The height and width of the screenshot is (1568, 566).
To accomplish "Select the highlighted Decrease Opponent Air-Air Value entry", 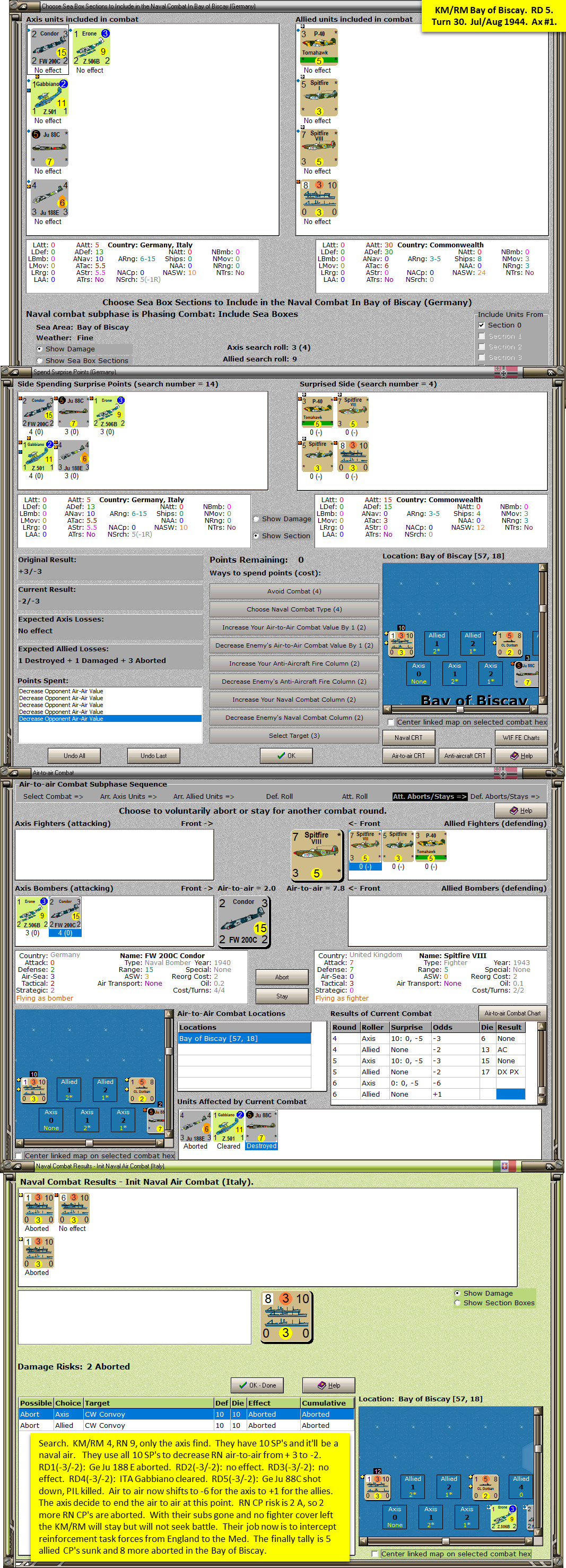I will [110, 719].
